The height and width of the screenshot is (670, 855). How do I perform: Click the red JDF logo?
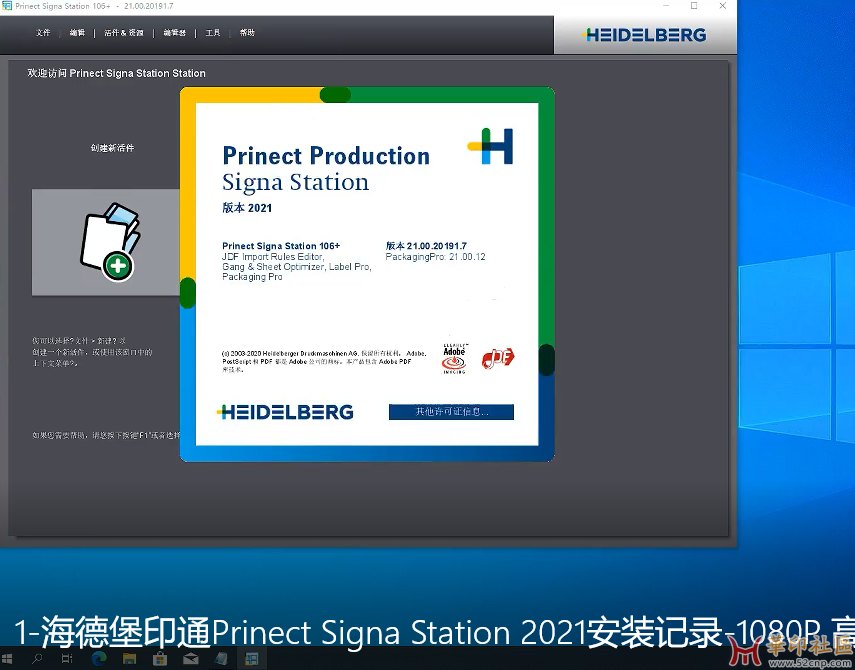(498, 358)
